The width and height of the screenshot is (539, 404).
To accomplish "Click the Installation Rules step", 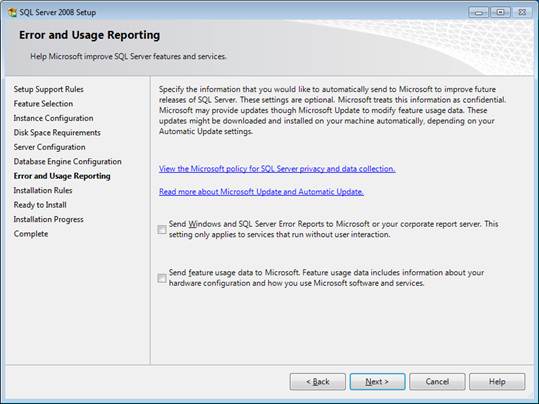I will coord(43,190).
